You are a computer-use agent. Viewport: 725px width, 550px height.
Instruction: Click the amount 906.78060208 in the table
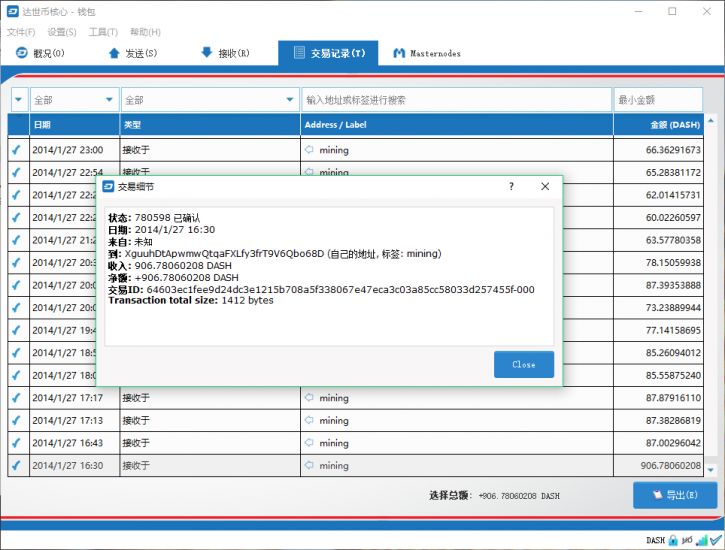pos(670,465)
